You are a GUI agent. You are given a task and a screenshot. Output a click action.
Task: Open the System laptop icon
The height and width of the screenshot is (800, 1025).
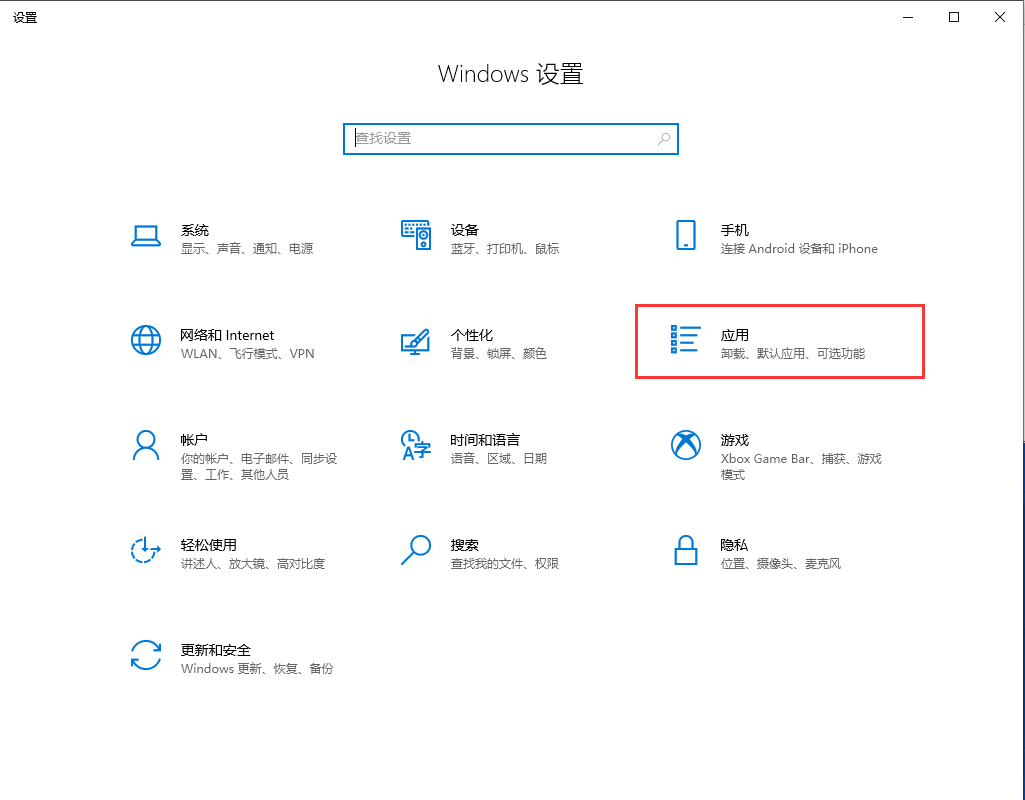click(146, 236)
